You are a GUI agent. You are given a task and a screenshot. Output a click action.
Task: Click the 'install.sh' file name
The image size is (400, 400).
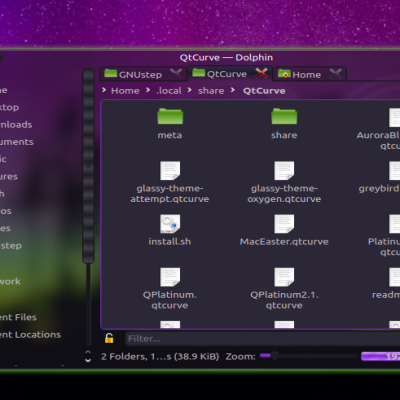(x=170, y=241)
